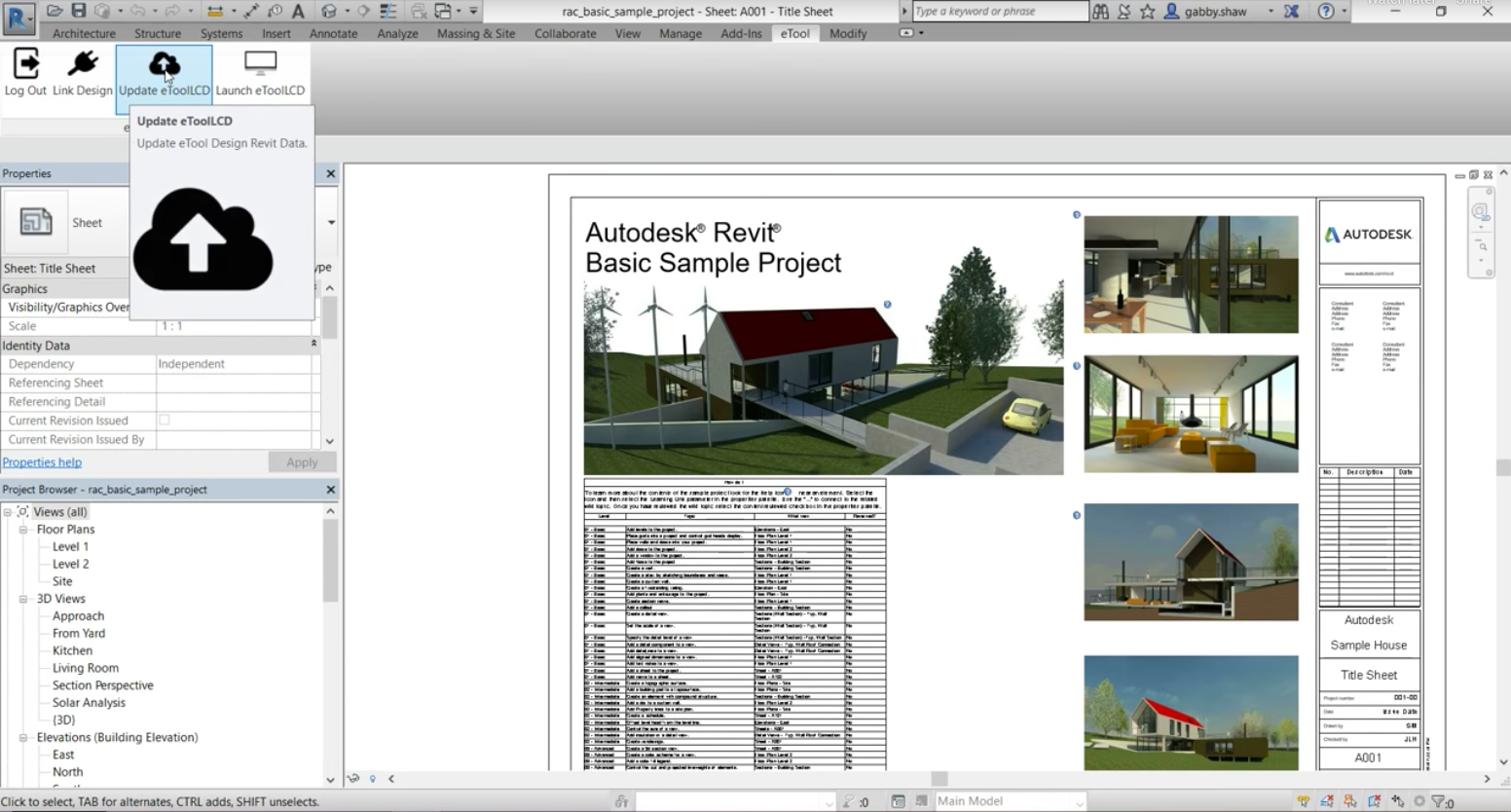
Task: Open the Collaborate ribbon tab
Action: coord(565,33)
